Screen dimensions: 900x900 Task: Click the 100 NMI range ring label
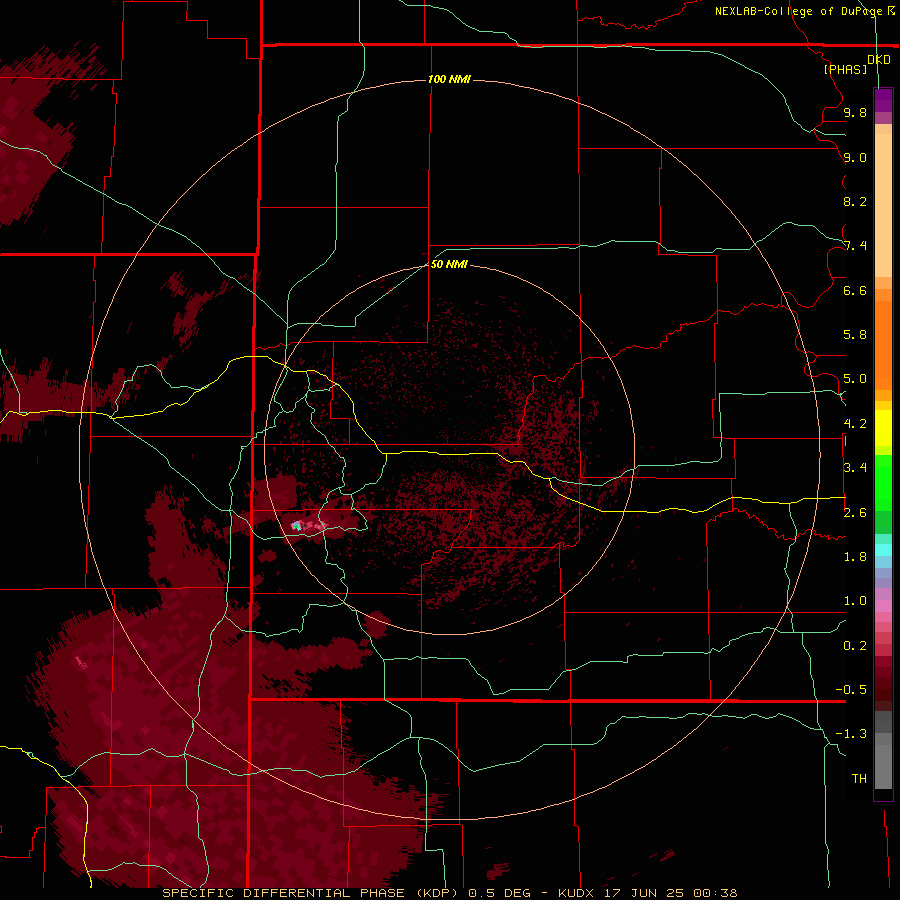click(449, 79)
